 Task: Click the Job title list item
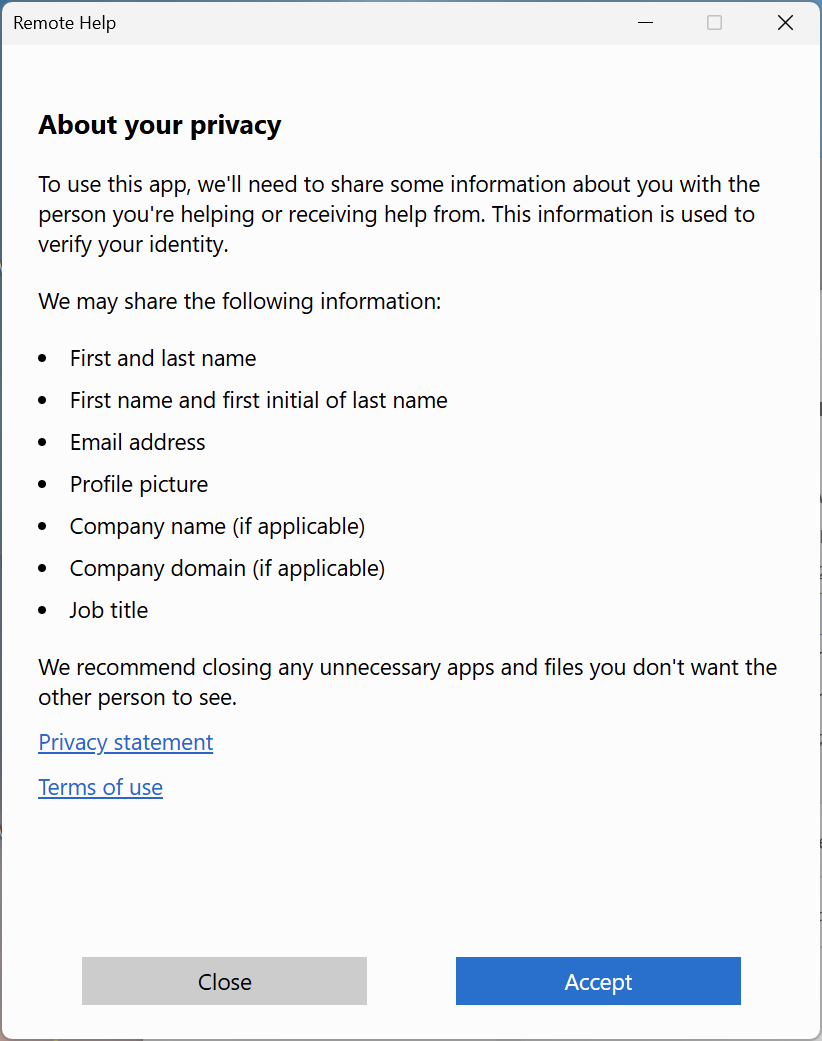click(x=110, y=610)
